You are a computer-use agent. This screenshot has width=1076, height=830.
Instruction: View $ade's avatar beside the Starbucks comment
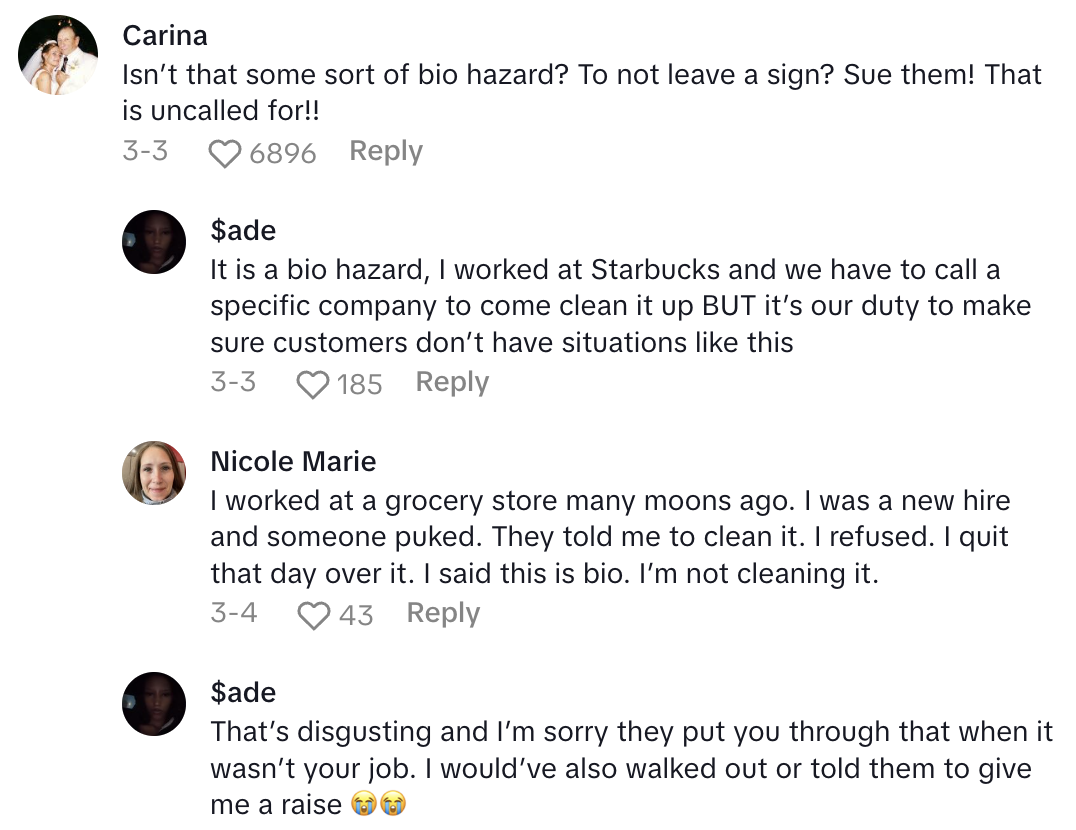point(154,242)
